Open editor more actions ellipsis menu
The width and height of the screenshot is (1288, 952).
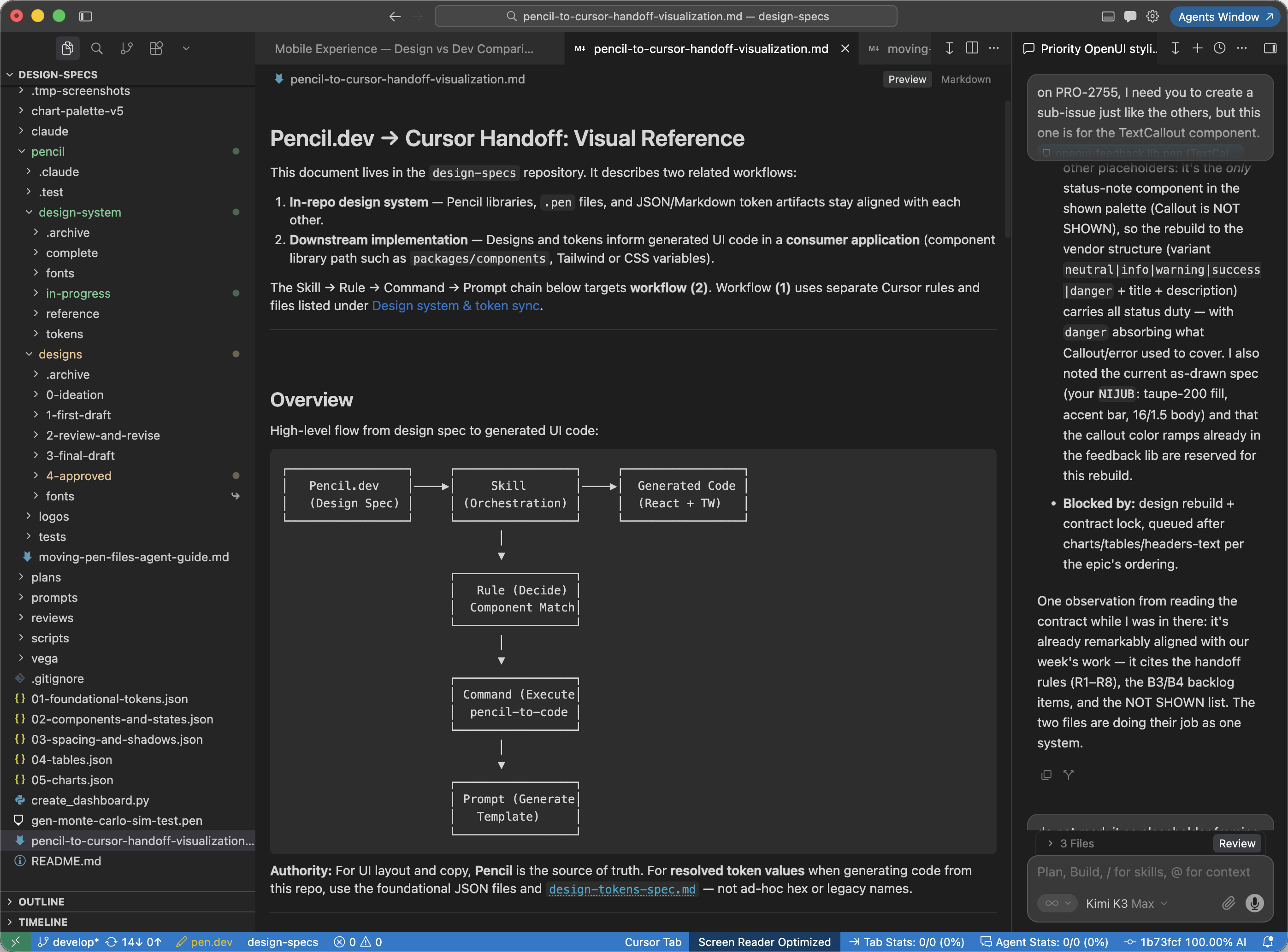click(x=993, y=48)
